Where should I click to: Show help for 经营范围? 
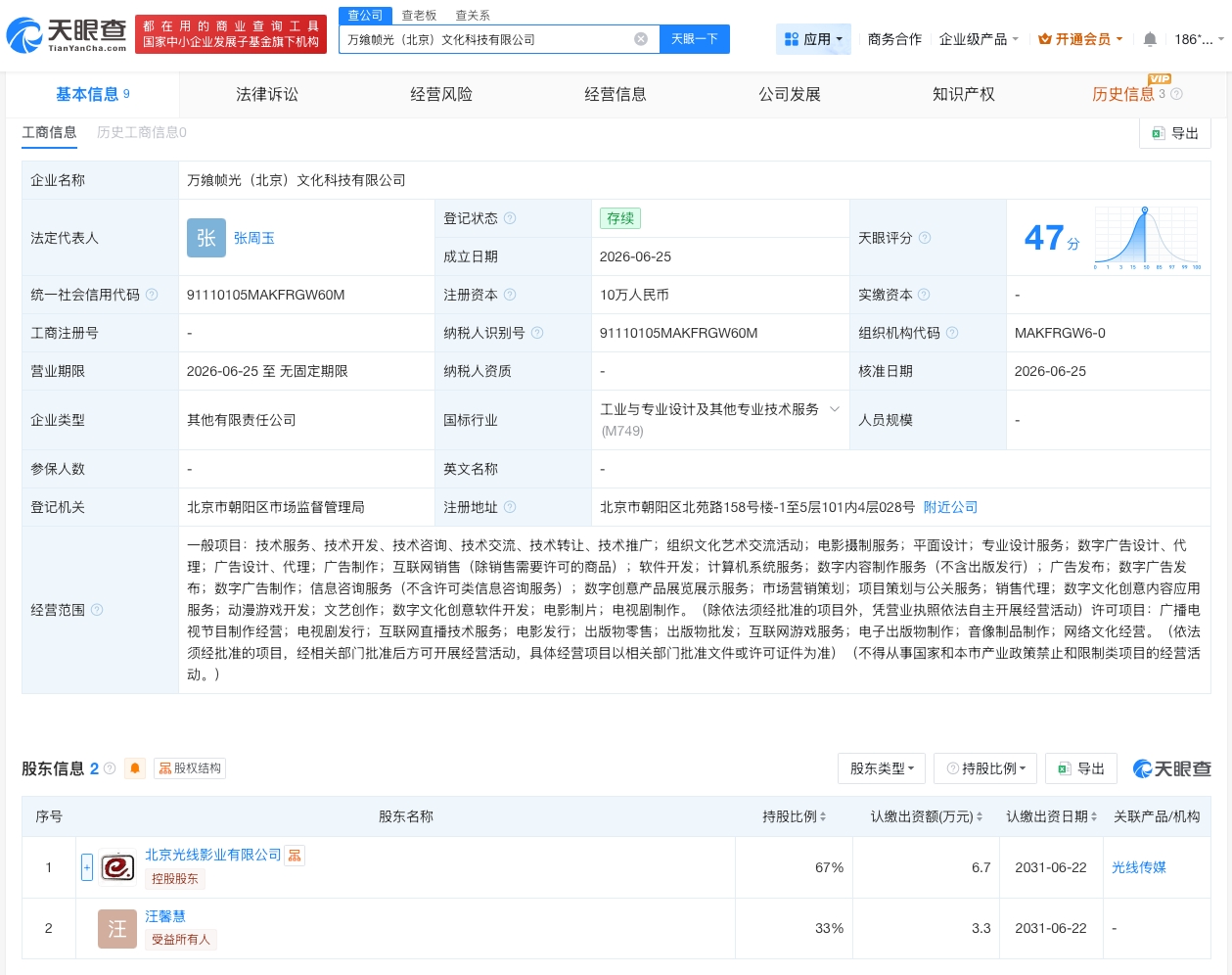tap(97, 610)
